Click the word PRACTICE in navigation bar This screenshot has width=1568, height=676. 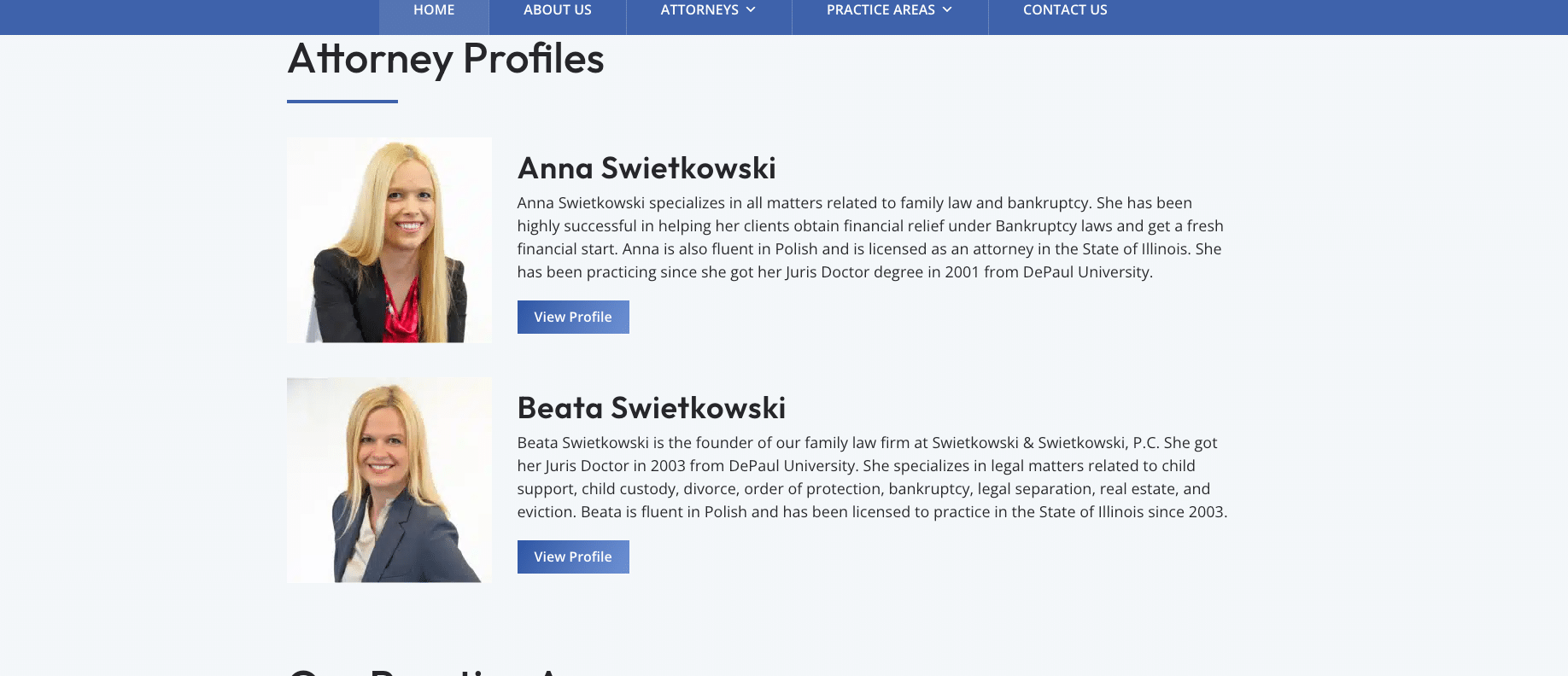pyautogui.click(x=857, y=10)
